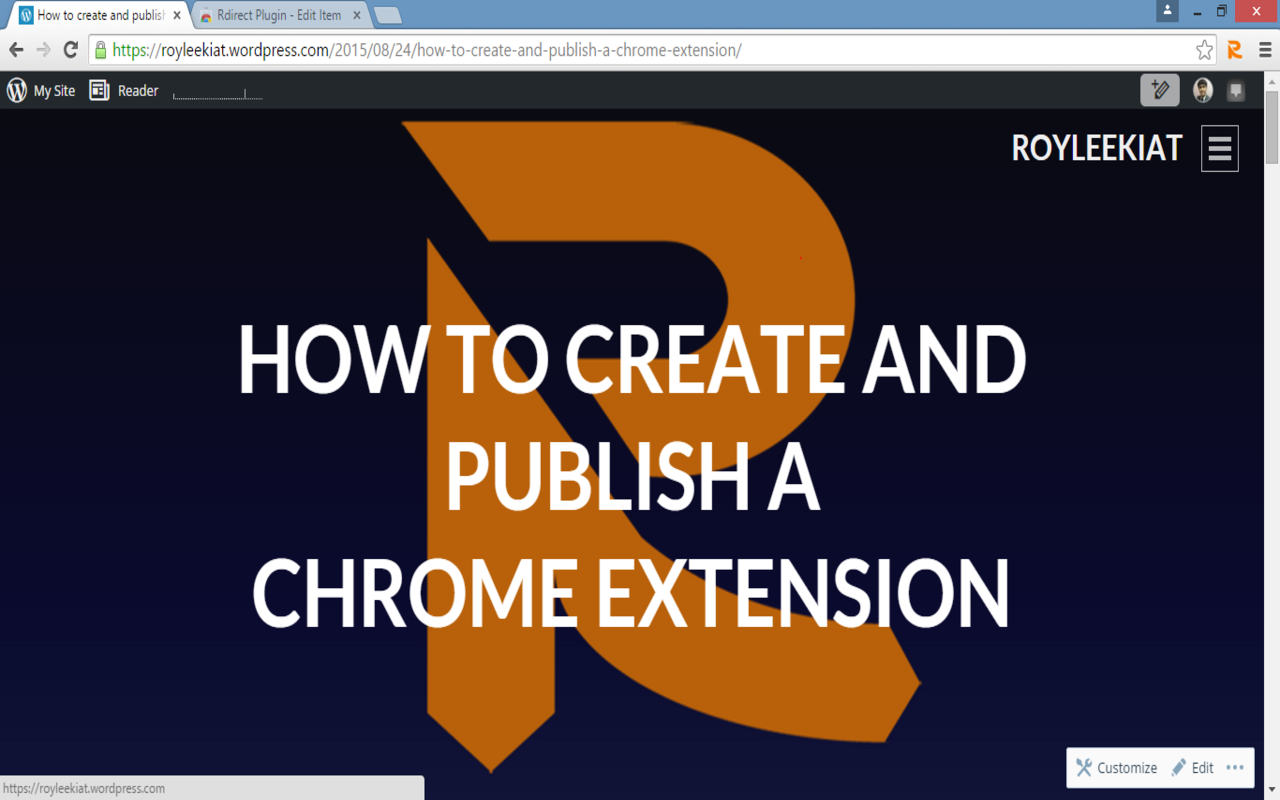Close the How to create tab

[177, 15]
